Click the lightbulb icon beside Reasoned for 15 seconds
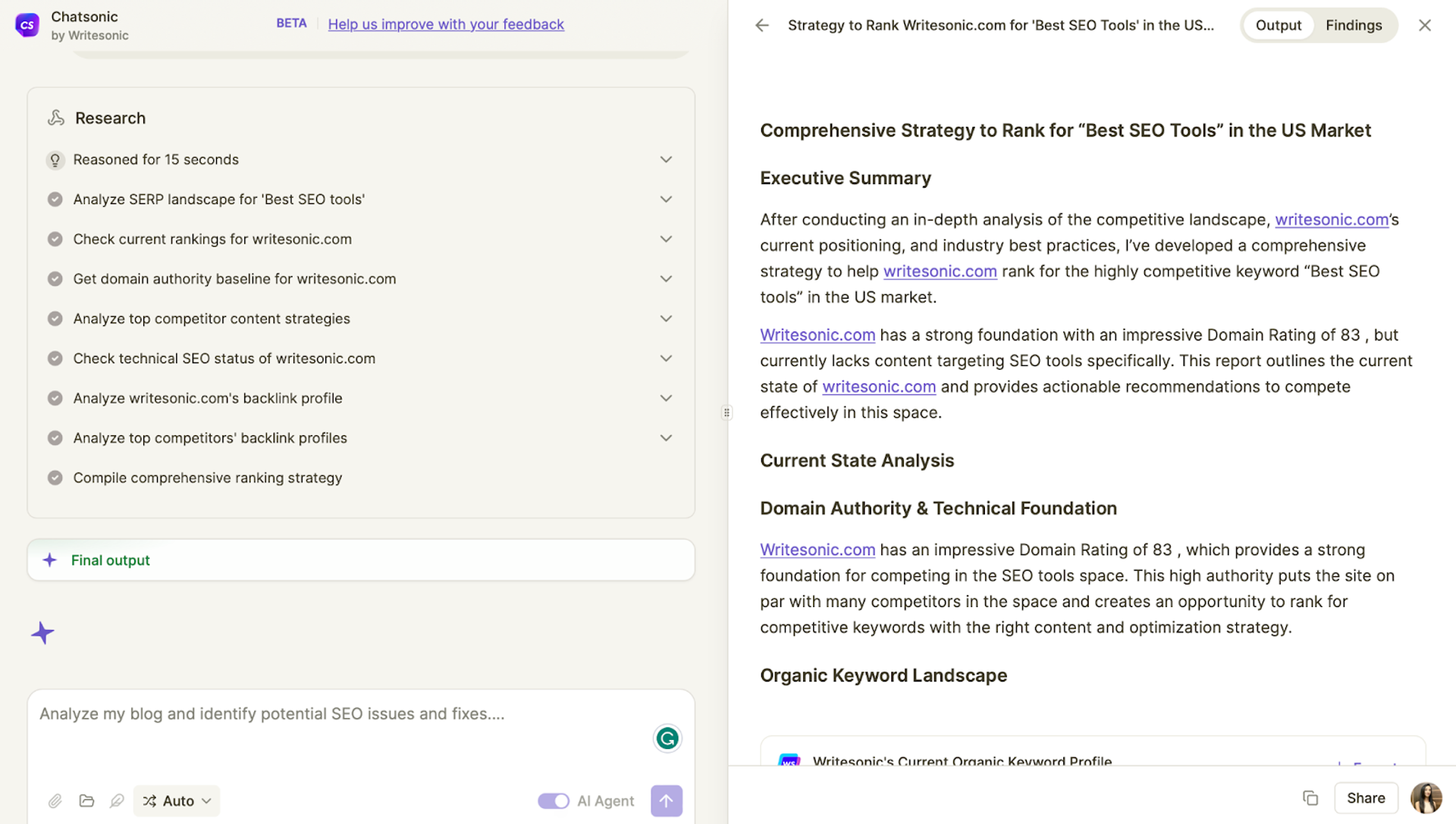 point(55,160)
